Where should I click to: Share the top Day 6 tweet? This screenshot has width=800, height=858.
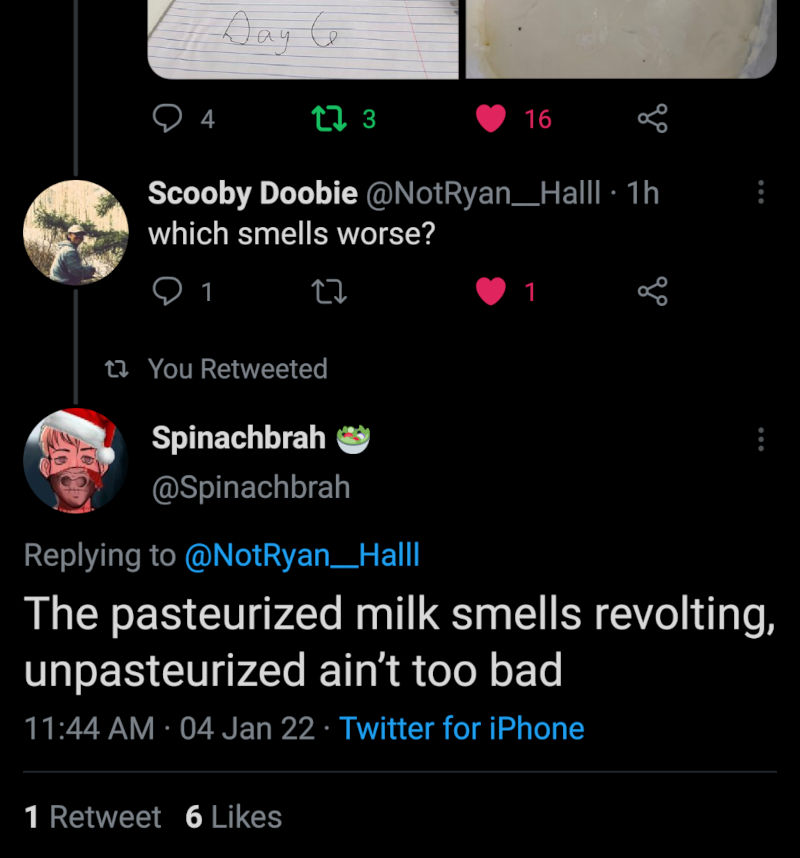(x=652, y=119)
